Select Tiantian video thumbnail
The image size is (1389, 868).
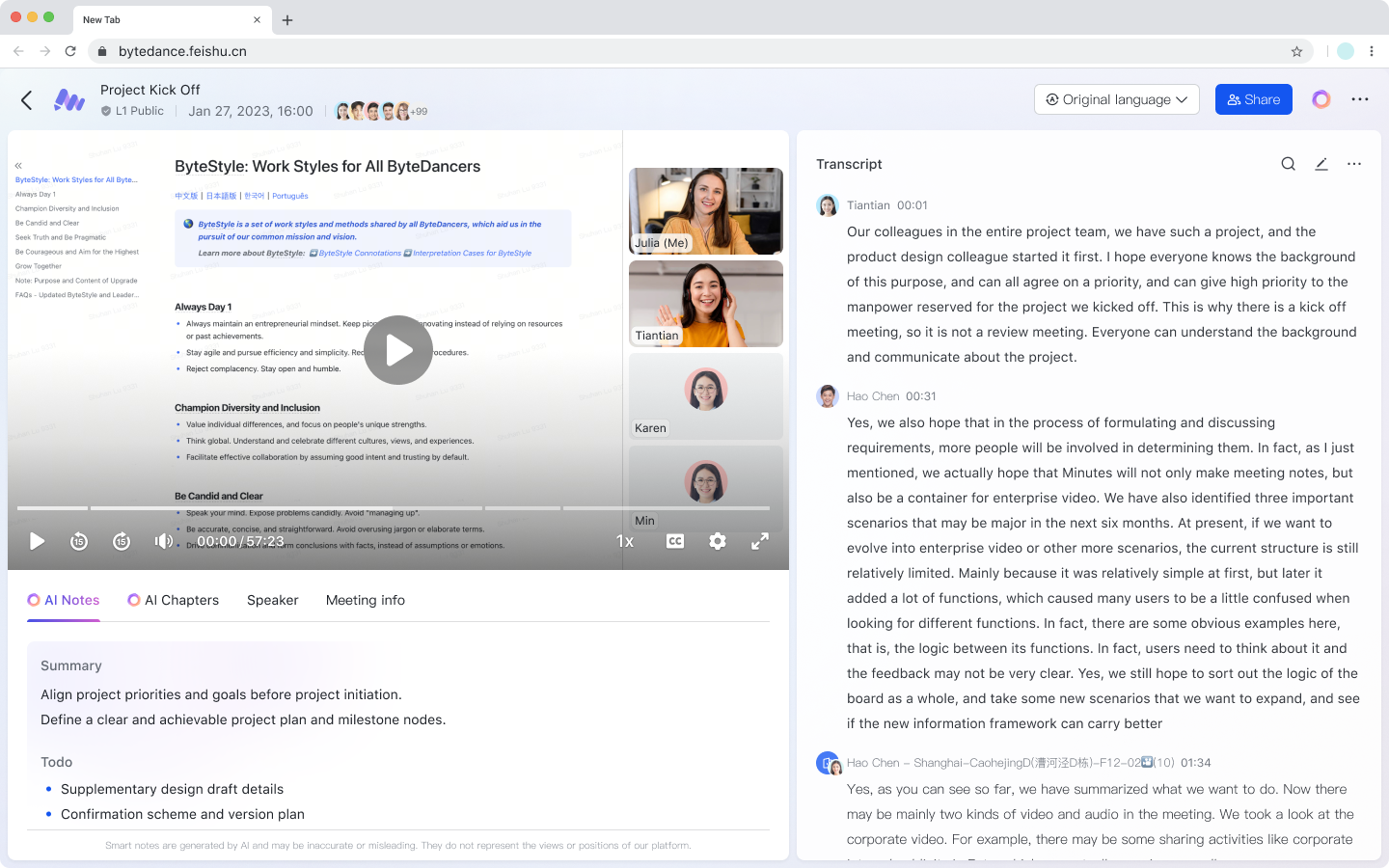tap(706, 304)
